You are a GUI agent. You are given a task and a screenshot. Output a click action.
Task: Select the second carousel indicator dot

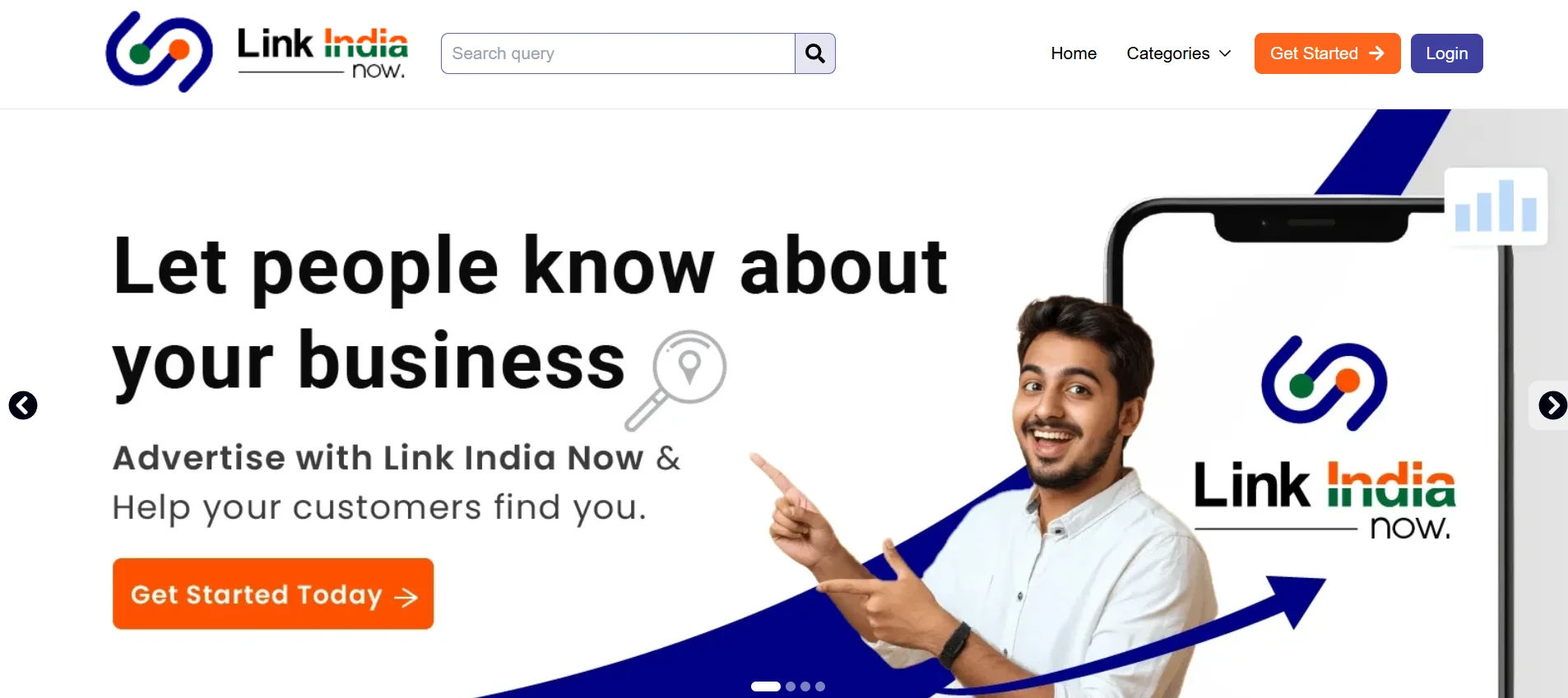tap(791, 686)
